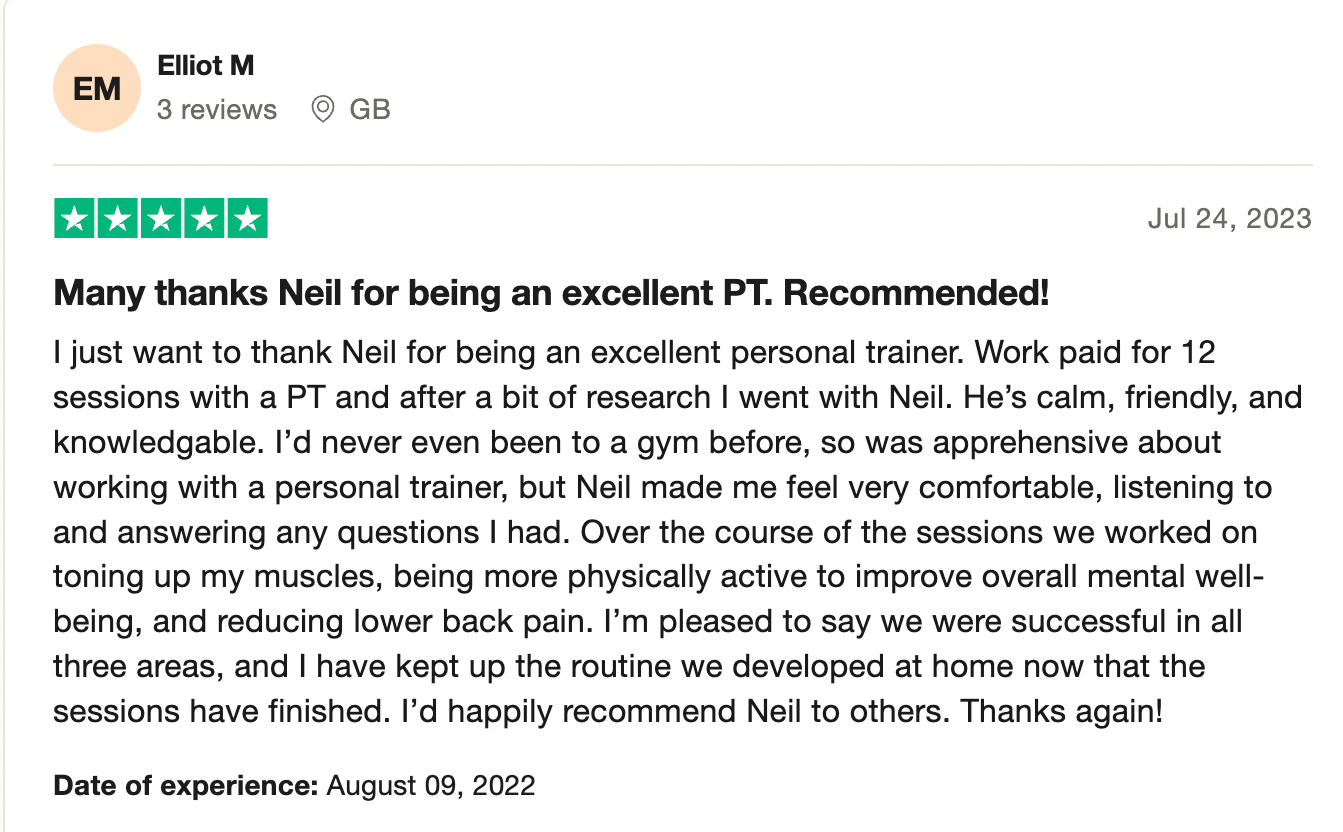Select the third green rating star
The image size is (1343, 832).
[x=161, y=219]
